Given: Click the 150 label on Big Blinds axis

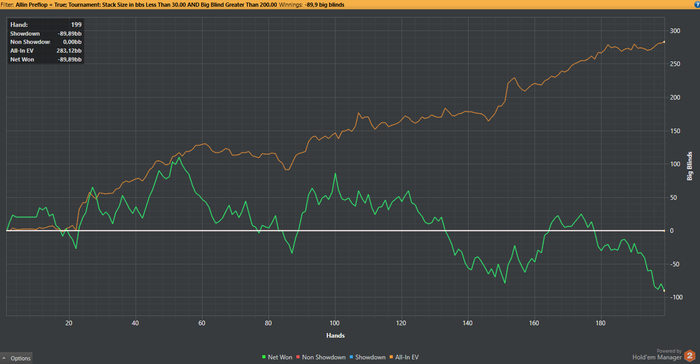Looking at the screenshot, I should coord(675,131).
